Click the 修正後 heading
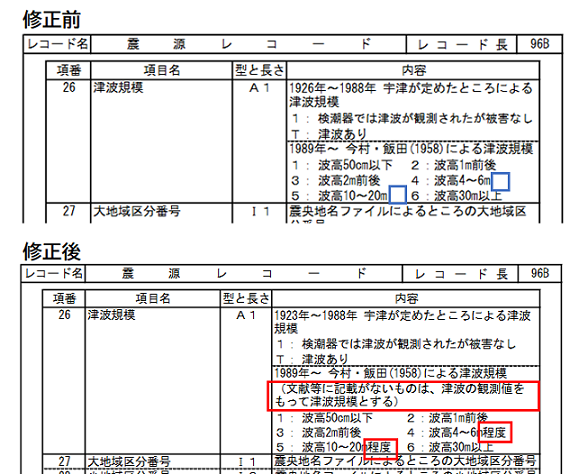Image resolution: width=588 pixels, height=474 pixels. 52,251
